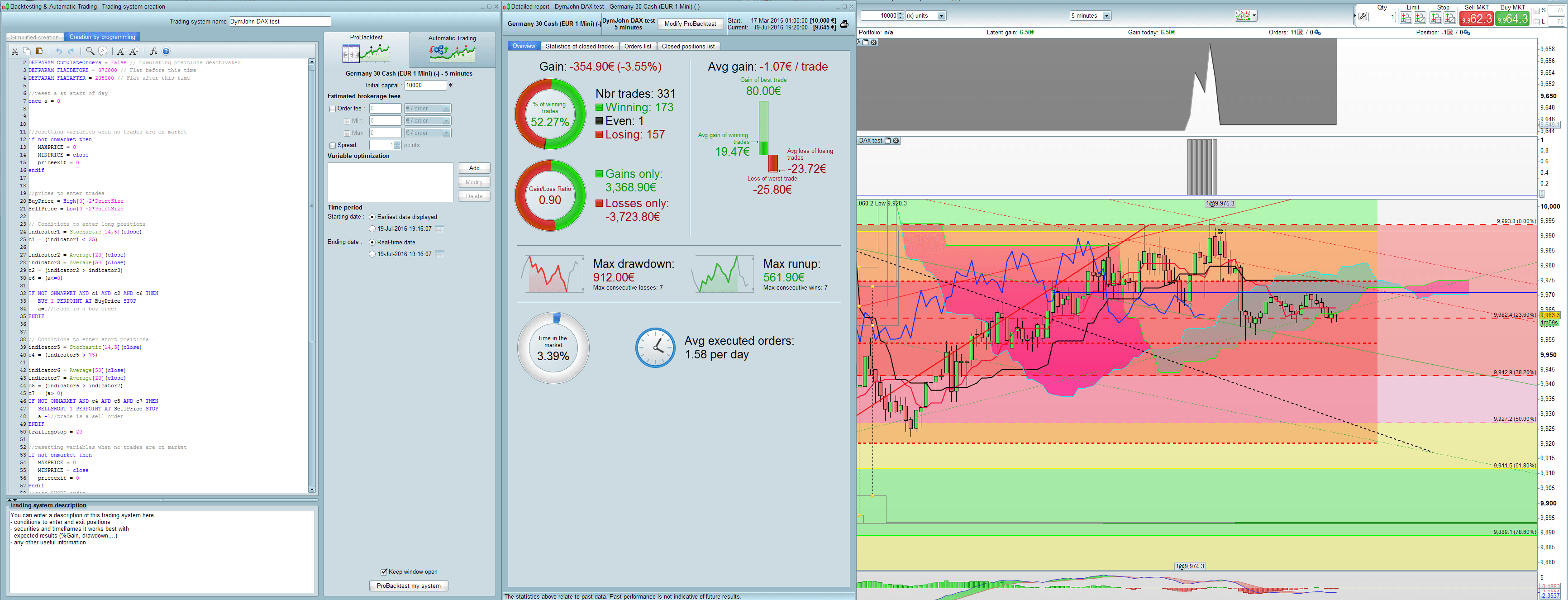
Task: Click the Paste clipboard icon
Action: (x=39, y=52)
